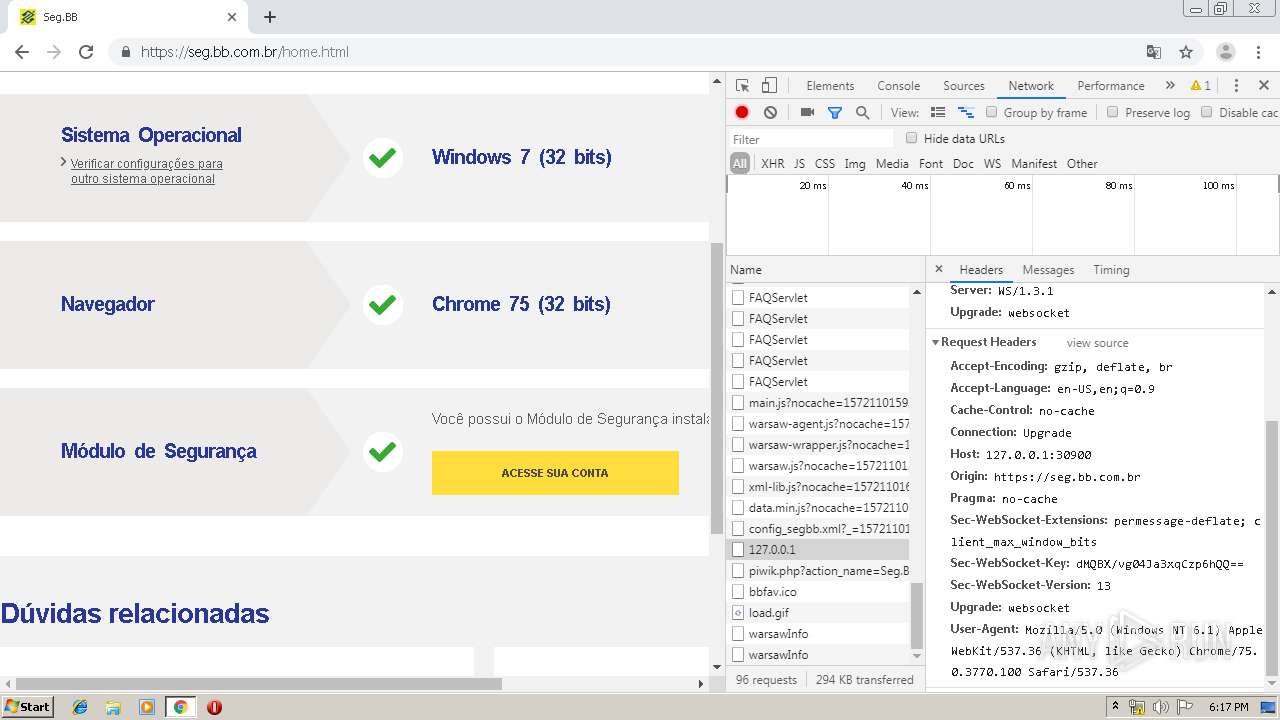The image size is (1280, 720).
Task: Click horizontal page scrollbar thumb
Action: click(x=257, y=684)
